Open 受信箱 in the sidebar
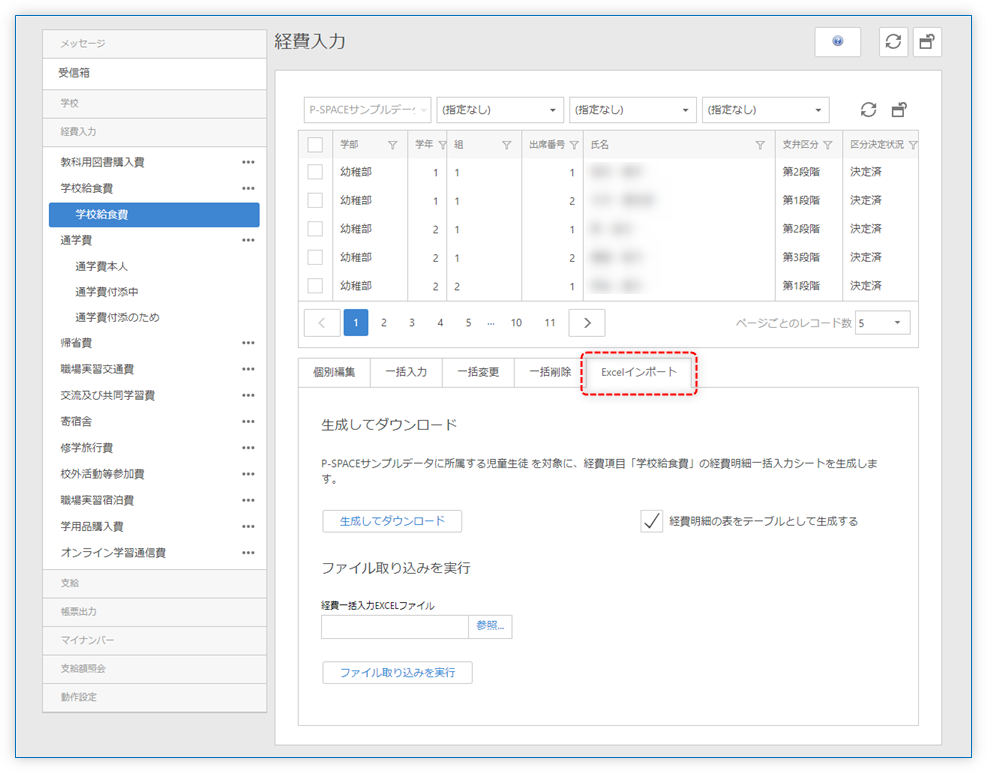This screenshot has width=987, height=773. [154, 73]
